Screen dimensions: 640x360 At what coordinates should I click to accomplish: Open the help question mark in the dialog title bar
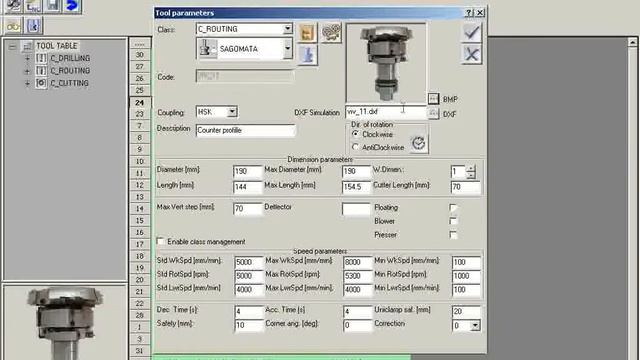click(x=469, y=13)
